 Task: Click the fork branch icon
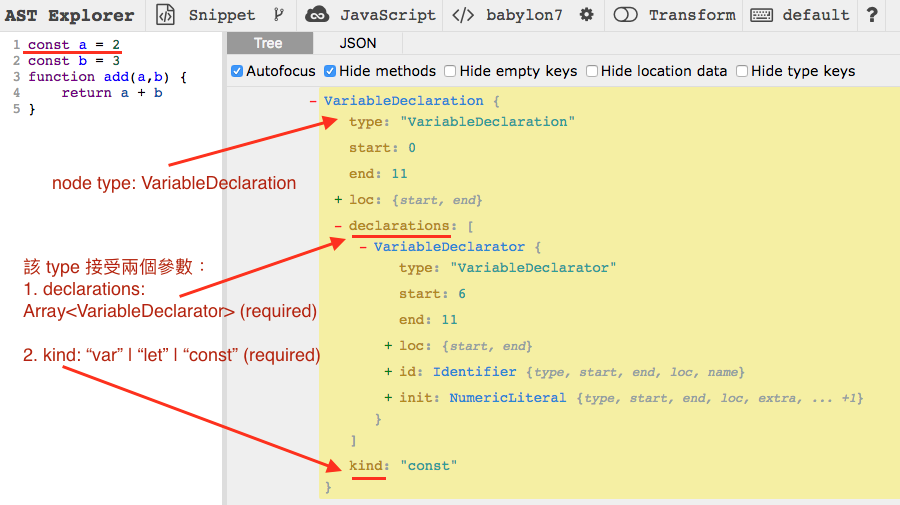pyautogui.click(x=279, y=14)
